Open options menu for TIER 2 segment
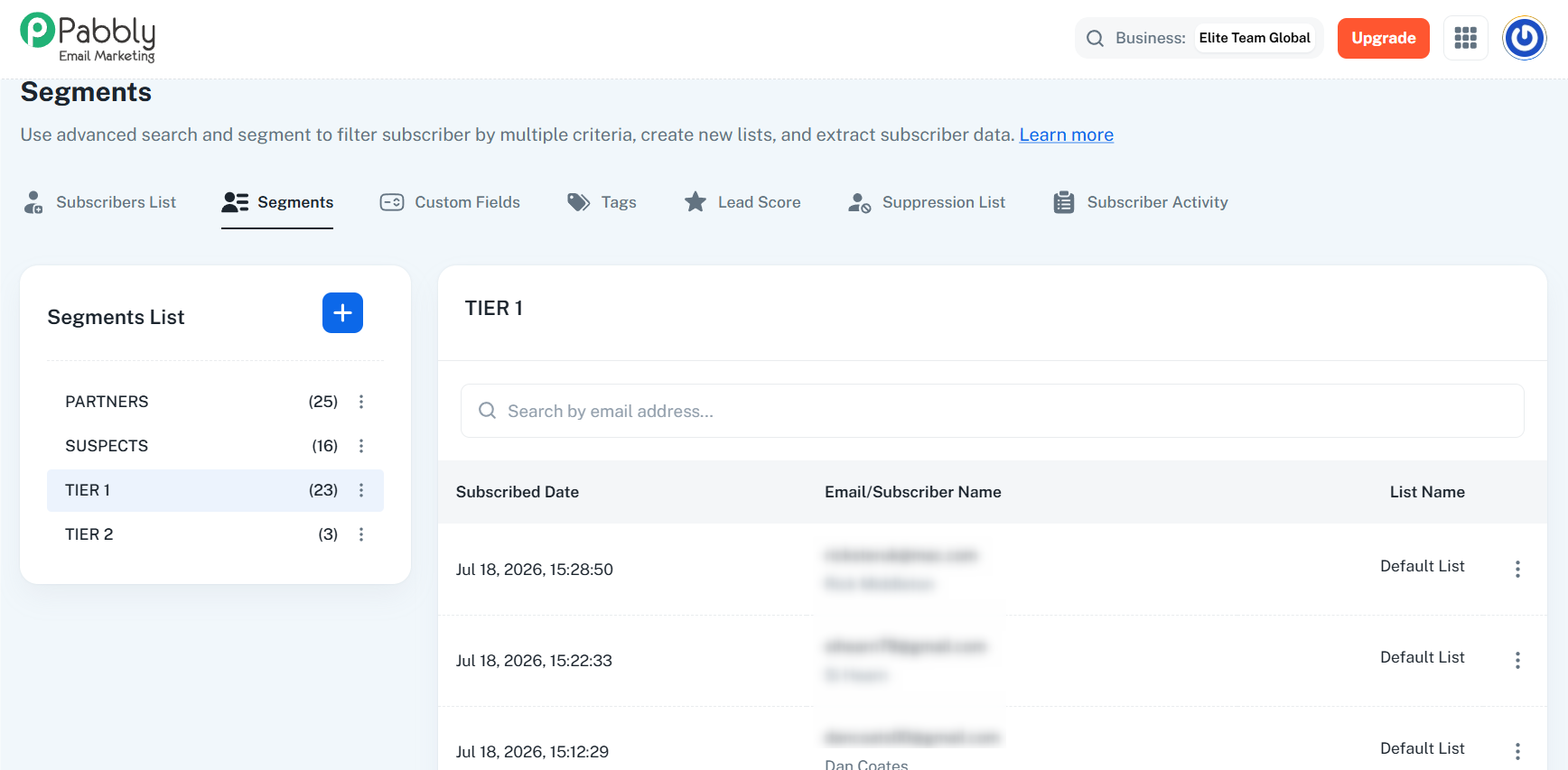 click(x=361, y=534)
